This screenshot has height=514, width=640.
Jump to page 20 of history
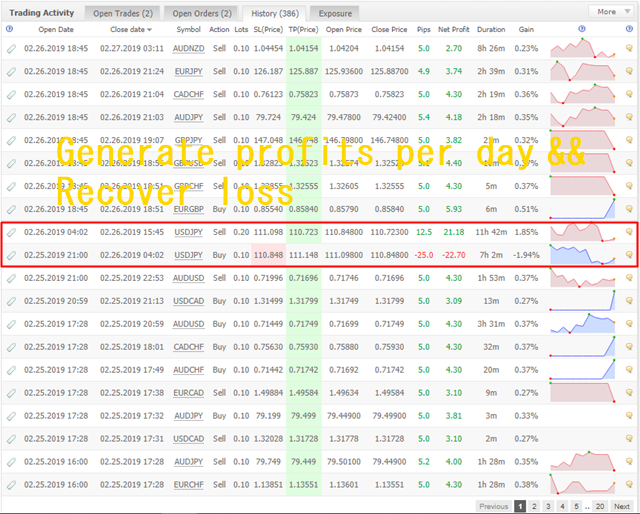pos(600,506)
